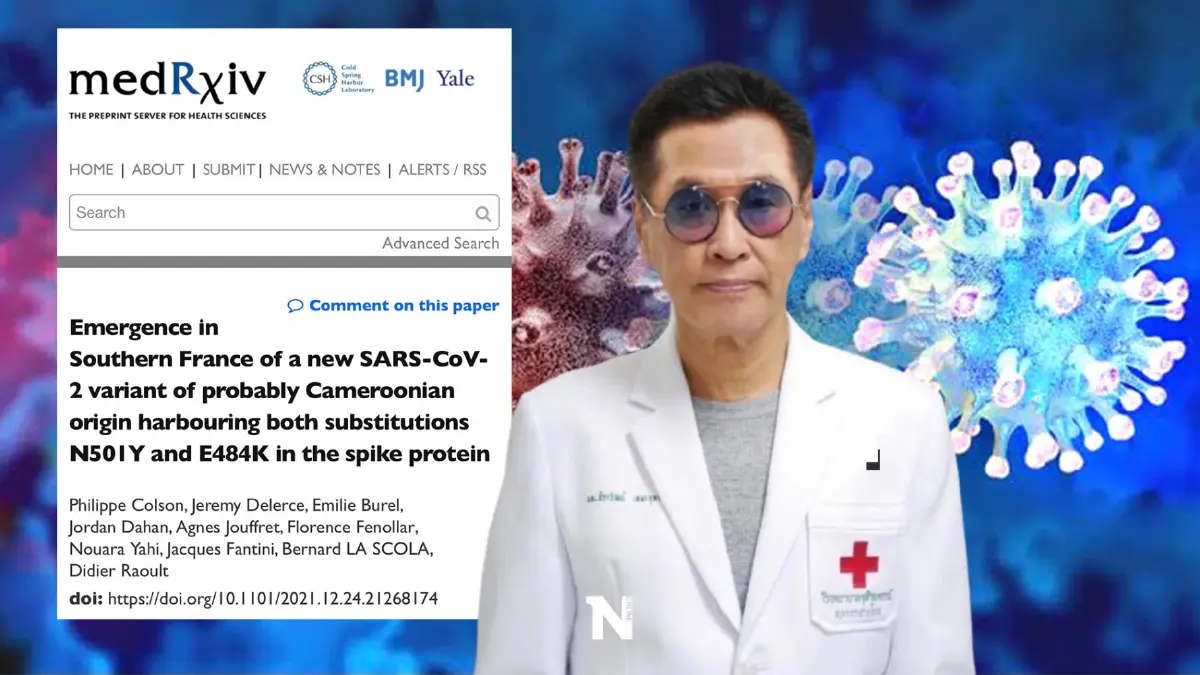Click author name Agnes Jouffret
Image resolution: width=1200 pixels, height=675 pixels.
pyautogui.click(x=231, y=527)
